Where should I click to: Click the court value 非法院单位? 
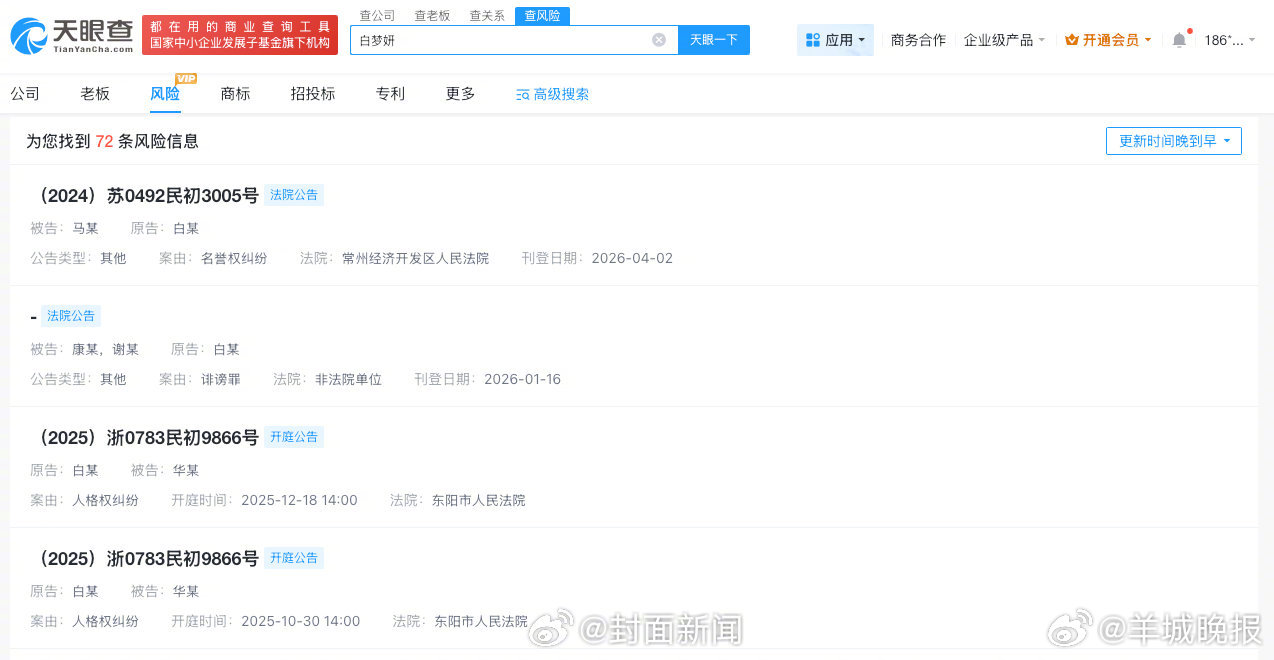point(348,379)
